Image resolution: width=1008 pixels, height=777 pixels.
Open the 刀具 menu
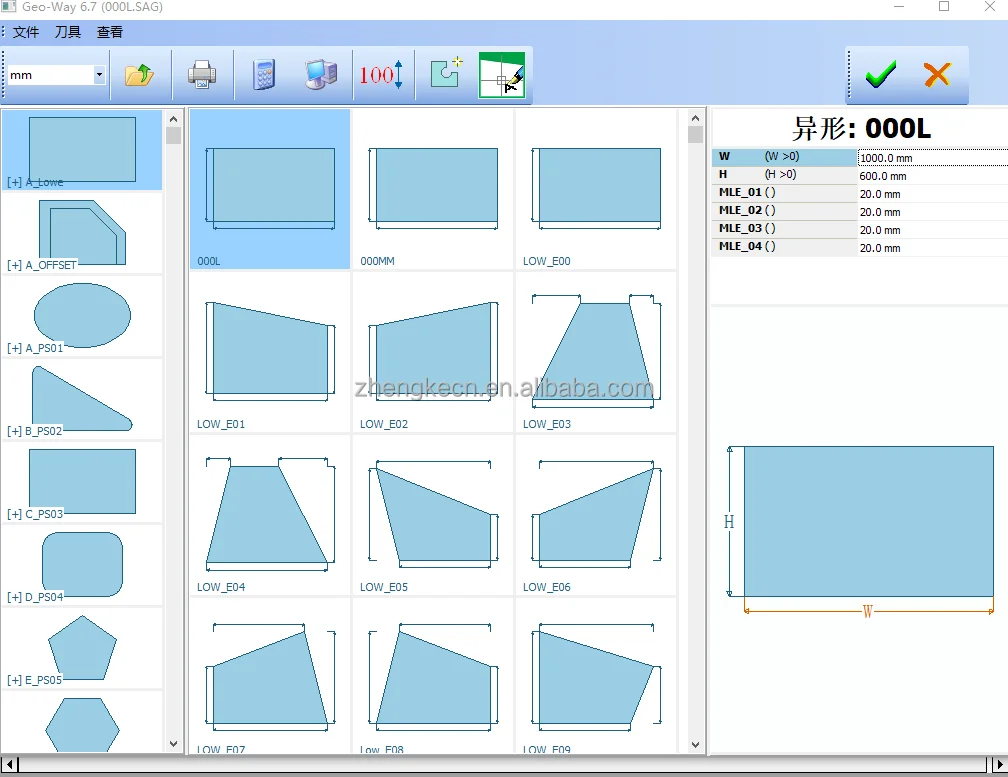[68, 32]
